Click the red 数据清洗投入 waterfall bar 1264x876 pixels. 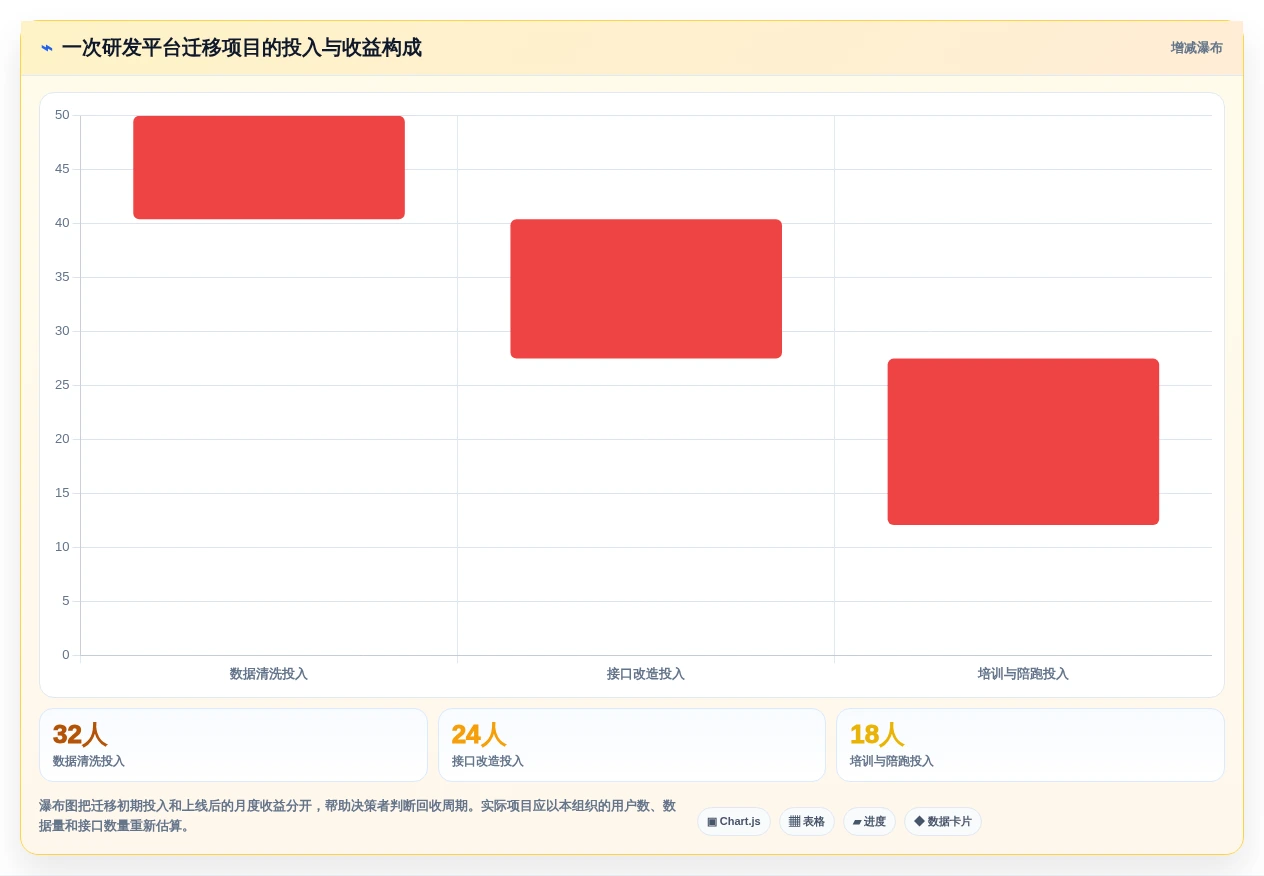coord(269,167)
